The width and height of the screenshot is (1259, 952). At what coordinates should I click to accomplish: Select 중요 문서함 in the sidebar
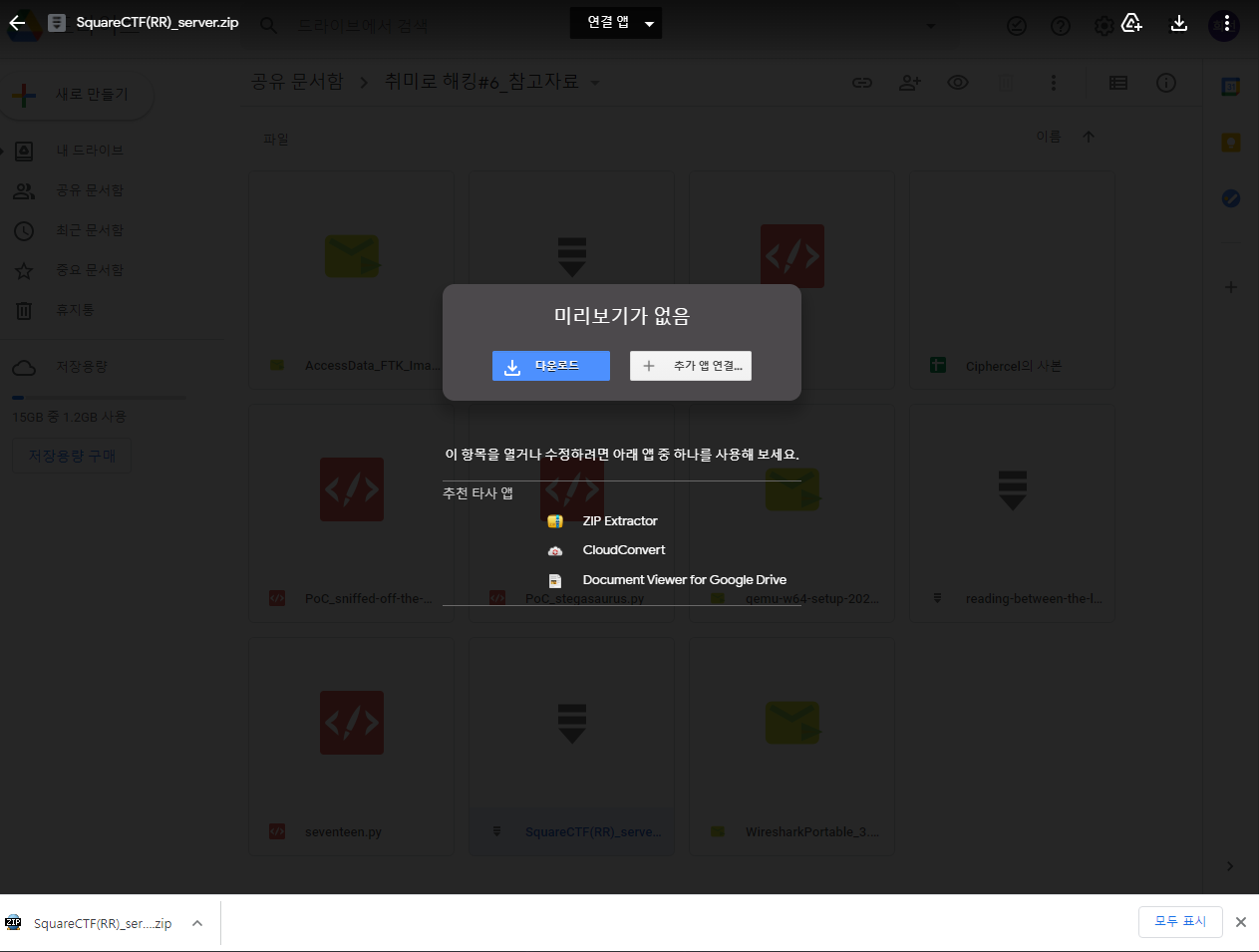click(90, 270)
